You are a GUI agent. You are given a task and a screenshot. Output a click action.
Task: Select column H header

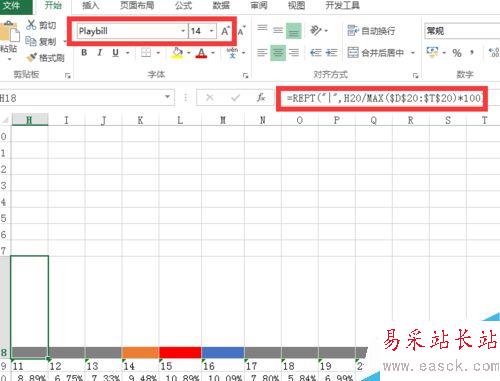click(x=30, y=120)
